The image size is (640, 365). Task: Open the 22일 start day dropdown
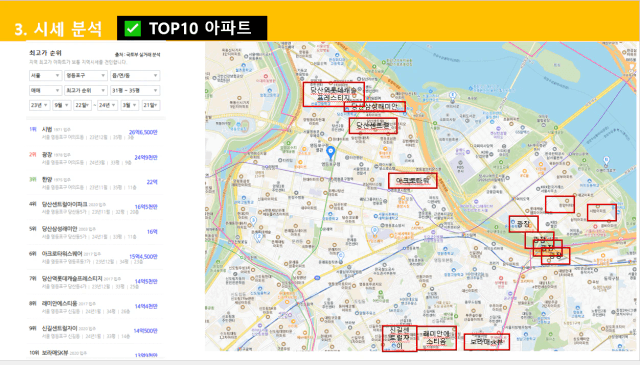coord(82,105)
